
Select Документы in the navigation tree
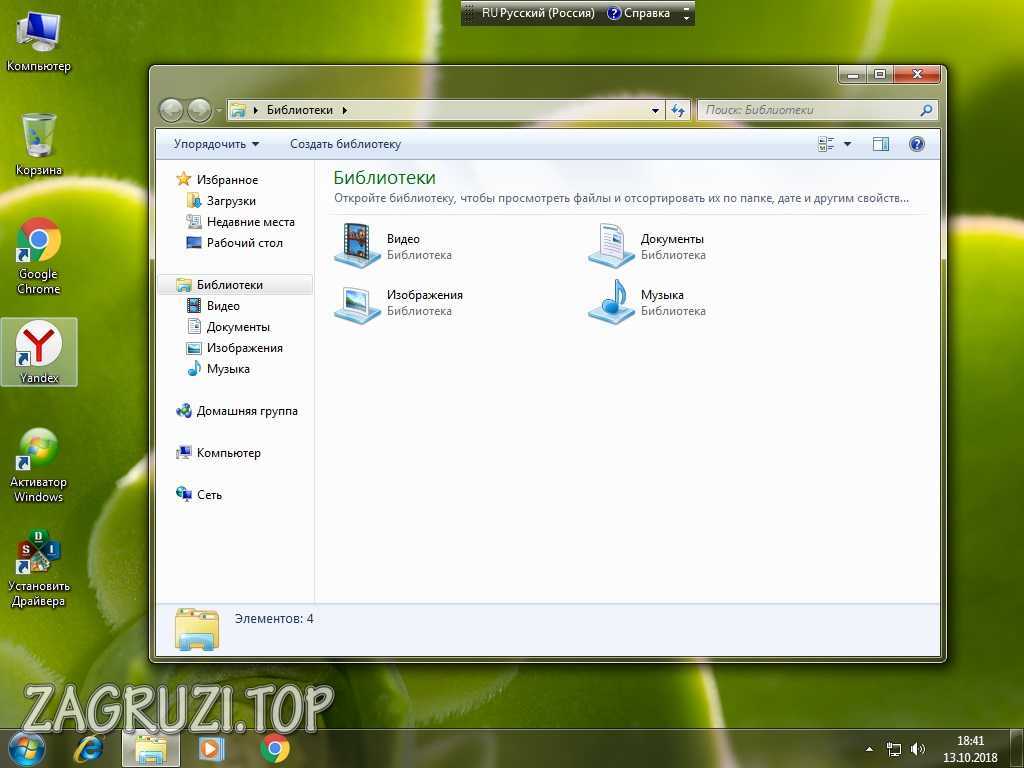pos(238,327)
